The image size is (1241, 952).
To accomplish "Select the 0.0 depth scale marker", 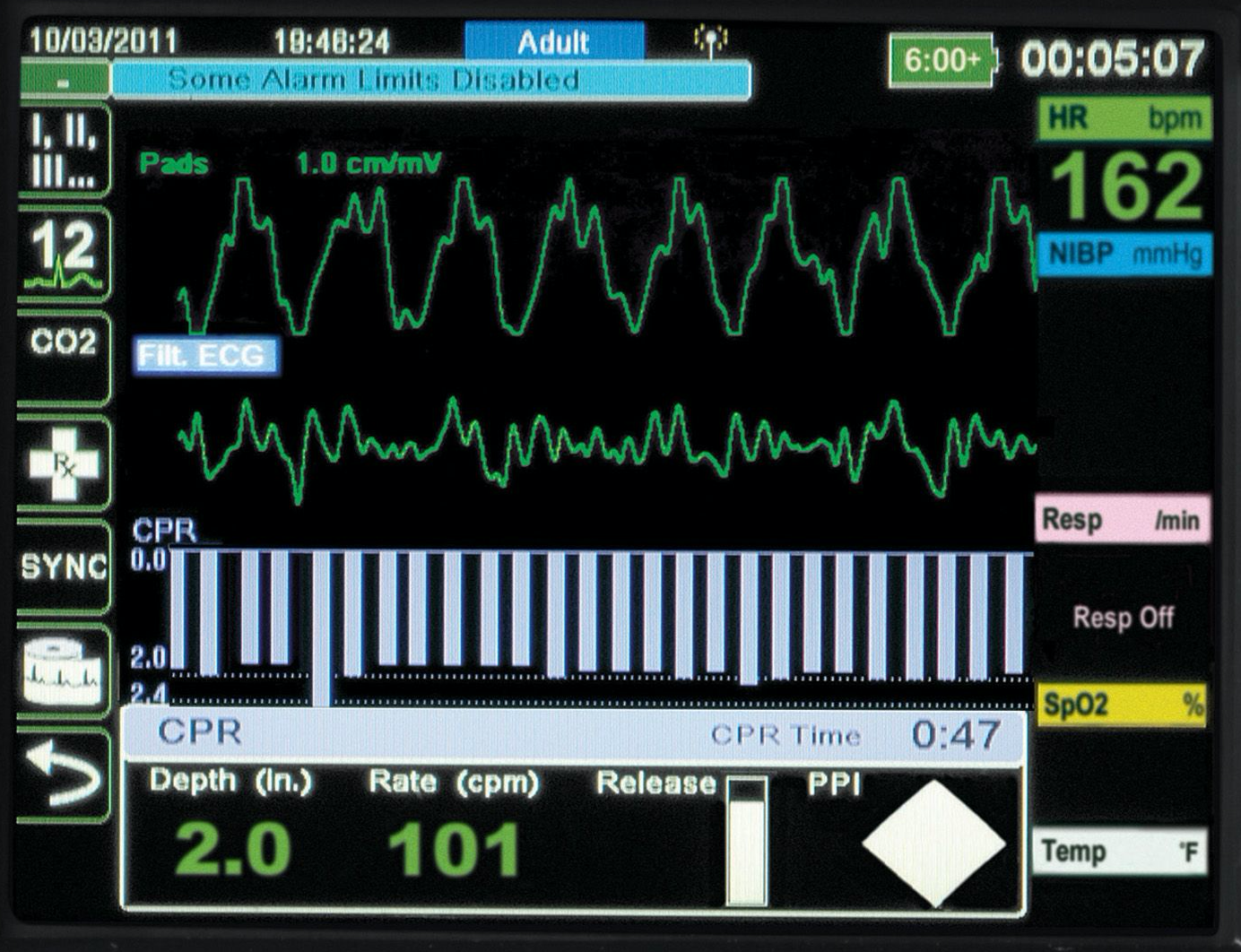I will coord(149,561).
